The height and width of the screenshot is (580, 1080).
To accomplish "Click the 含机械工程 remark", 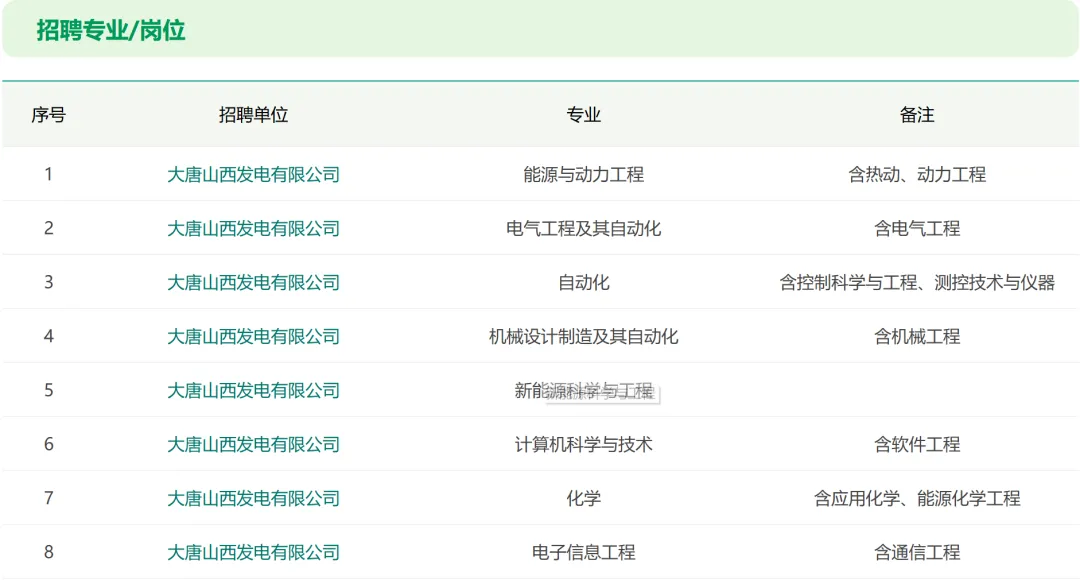I will click(917, 336).
